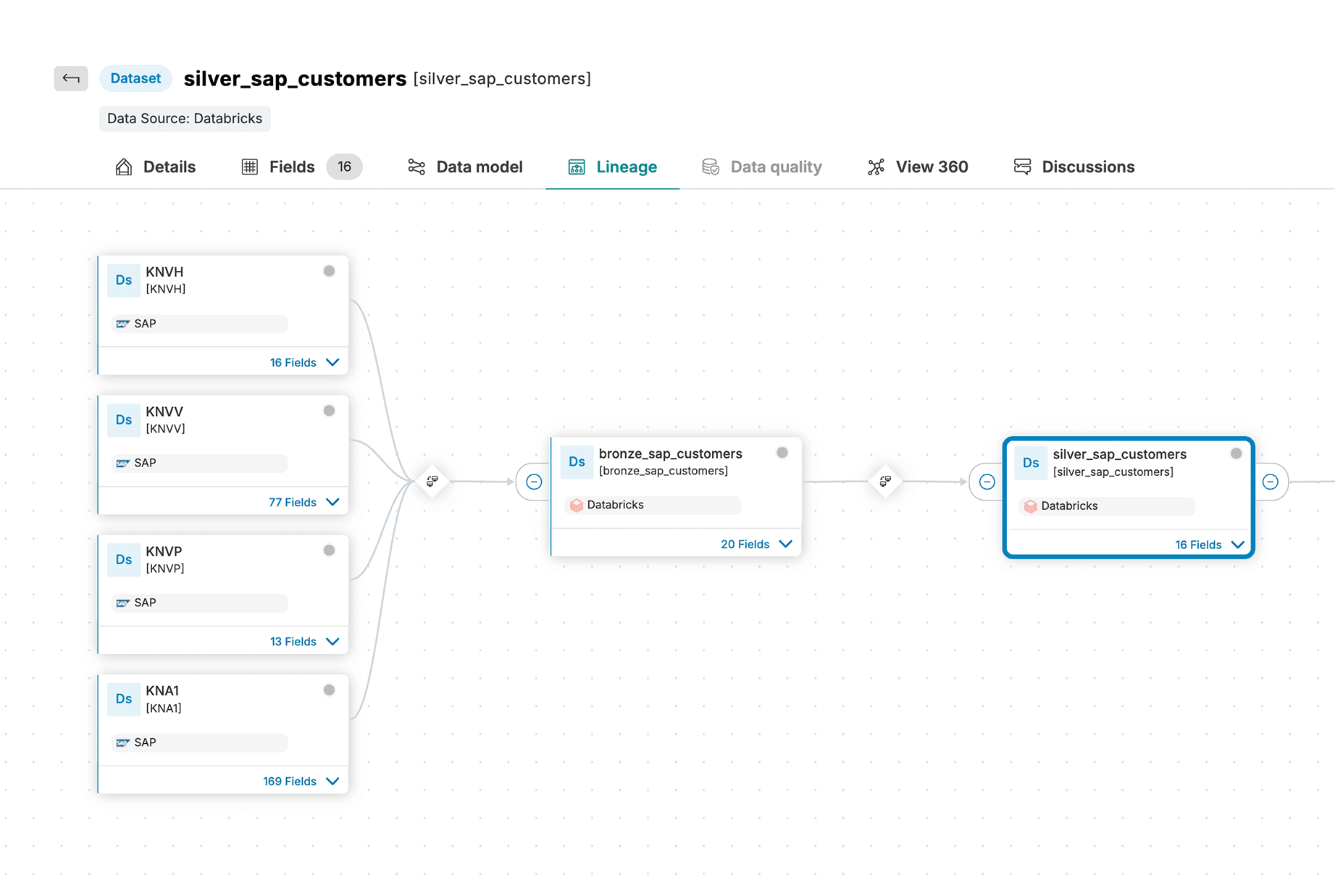1335x896 pixels.
Task: Click Databricks logo on bronze_sap_customers node
Action: (x=577, y=505)
